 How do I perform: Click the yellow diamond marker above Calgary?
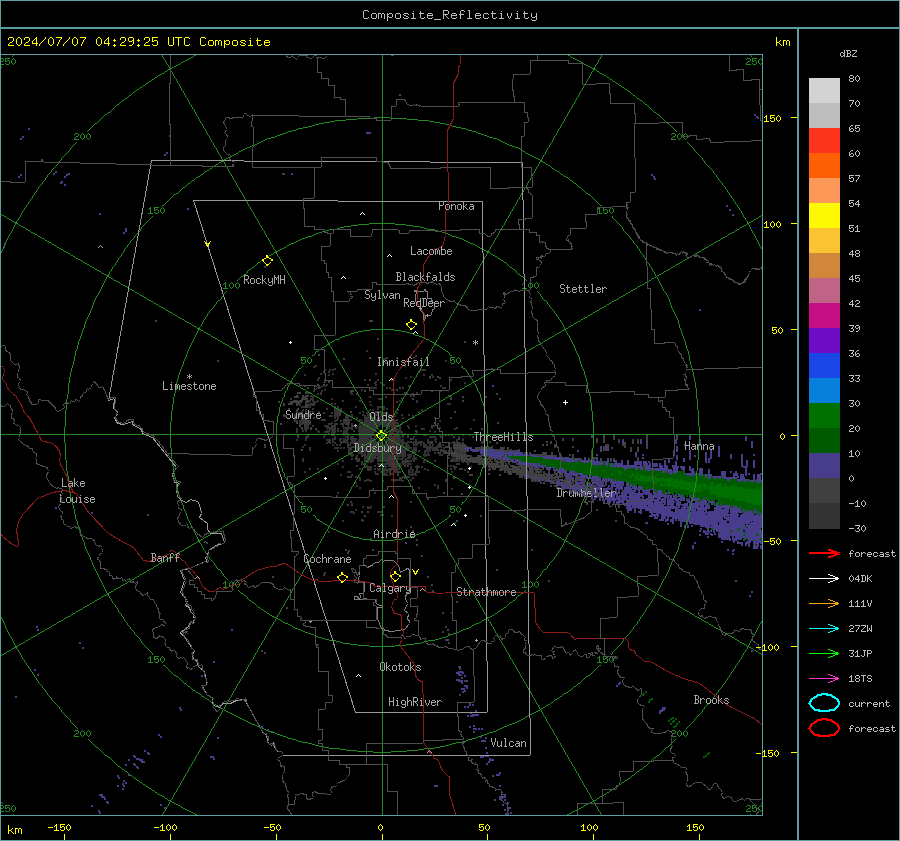tap(395, 576)
